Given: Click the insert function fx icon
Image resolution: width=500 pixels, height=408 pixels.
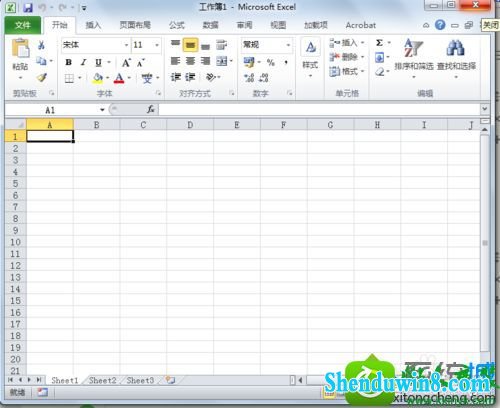Looking at the screenshot, I should pos(151,109).
